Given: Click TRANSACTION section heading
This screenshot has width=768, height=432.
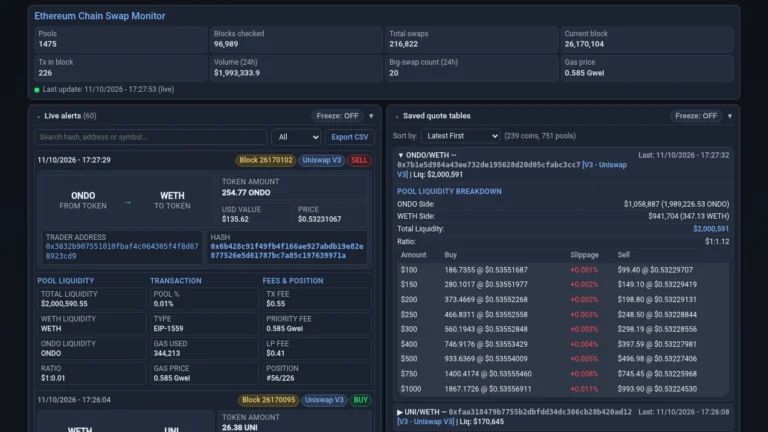Looking at the screenshot, I should [176, 281].
